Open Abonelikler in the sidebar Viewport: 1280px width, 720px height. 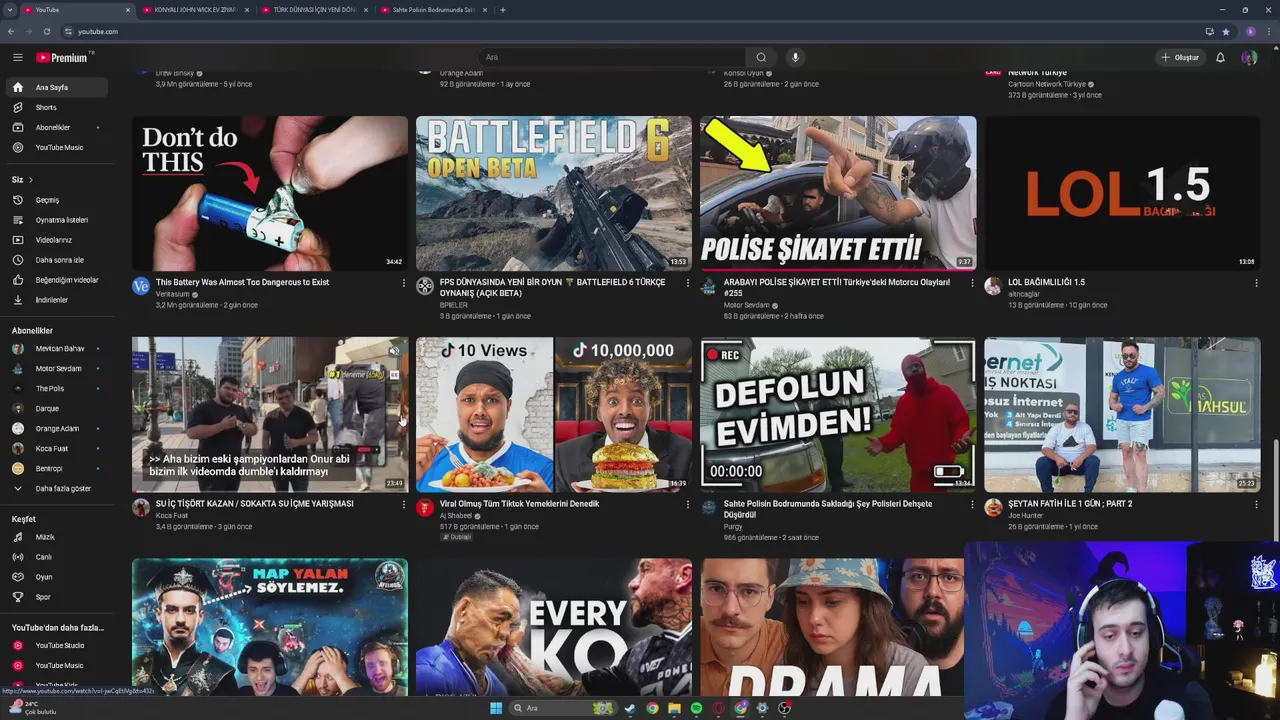click(55, 127)
